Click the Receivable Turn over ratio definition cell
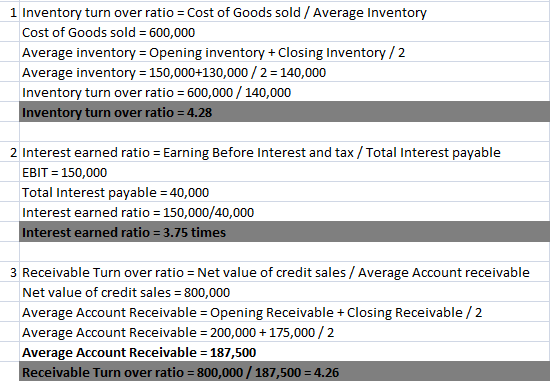 [284, 272]
